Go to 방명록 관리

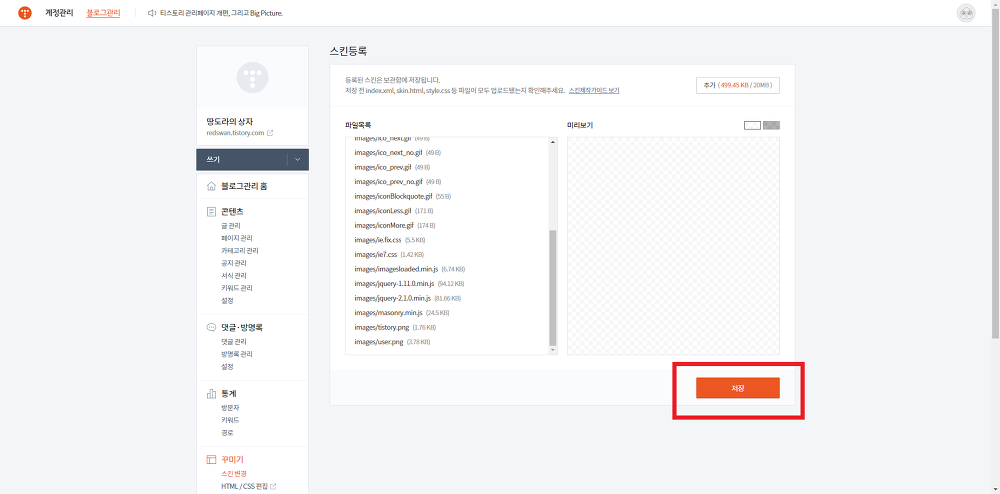(x=236, y=354)
